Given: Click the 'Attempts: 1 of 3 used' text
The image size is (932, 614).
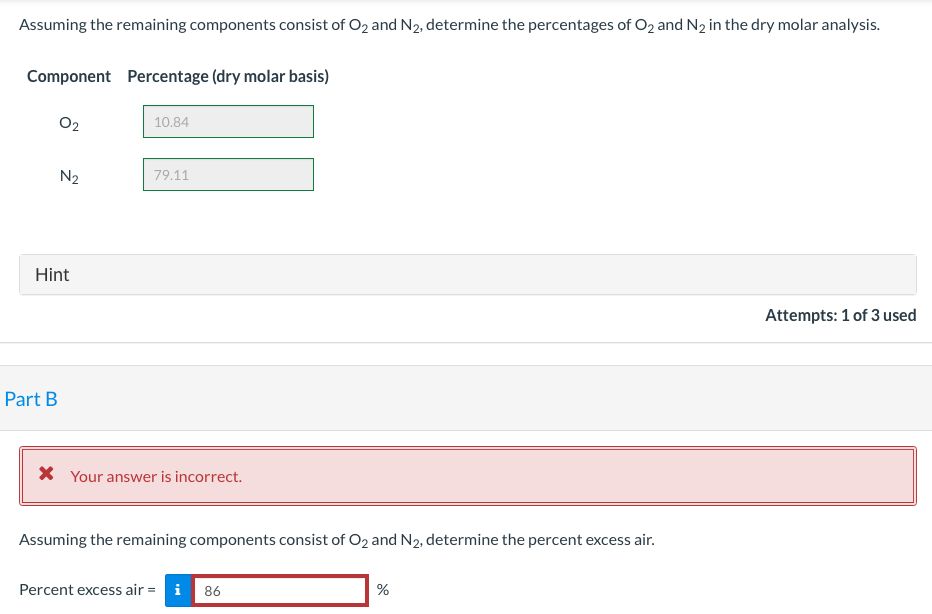Looking at the screenshot, I should tap(840, 315).
